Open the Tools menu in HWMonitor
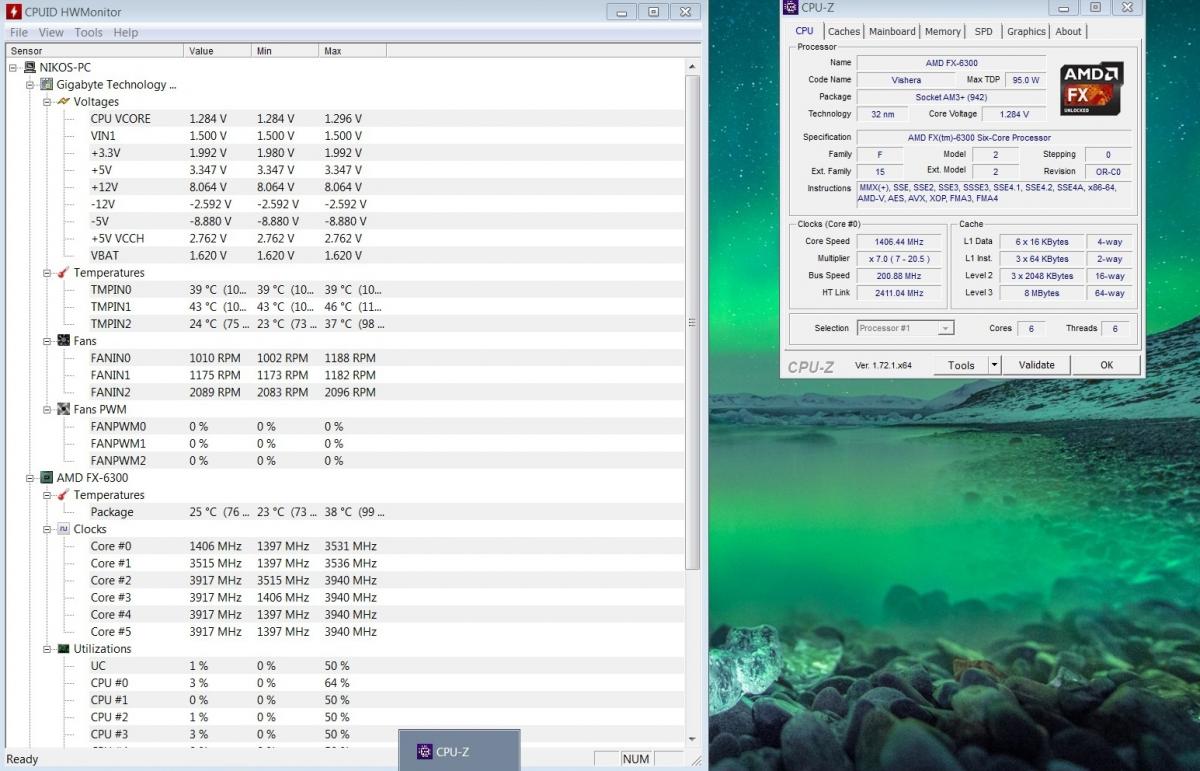Image resolution: width=1200 pixels, height=771 pixels. pos(88,32)
